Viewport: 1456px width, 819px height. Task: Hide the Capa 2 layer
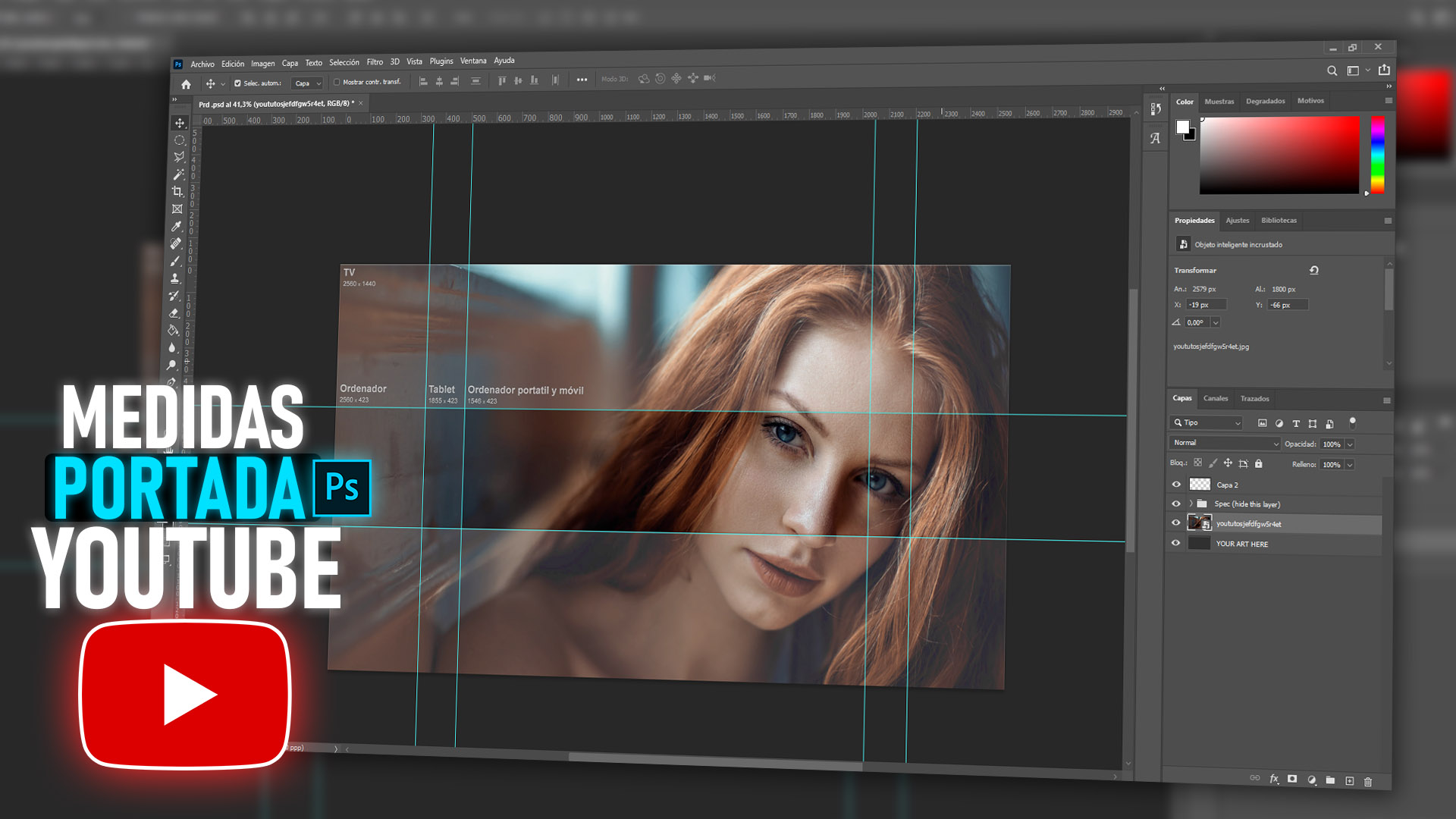(1176, 485)
